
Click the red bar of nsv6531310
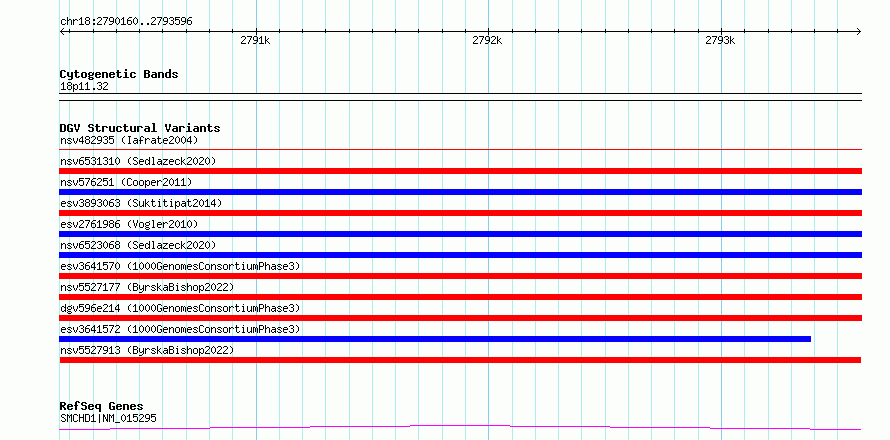pyautogui.click(x=461, y=171)
